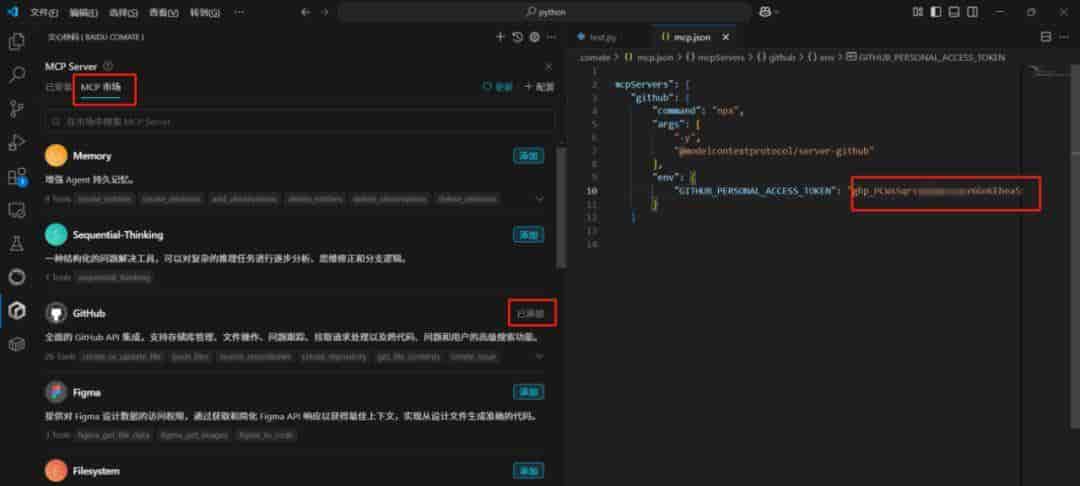Click the Filesystem server avatar
The image size is (1080, 486).
[x=56, y=471]
